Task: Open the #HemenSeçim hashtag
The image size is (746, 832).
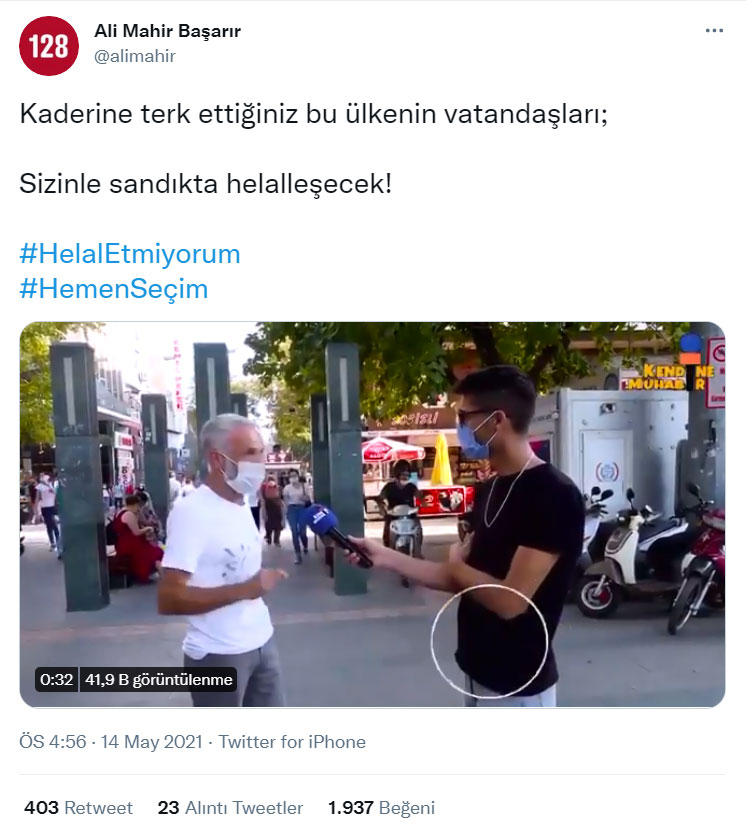Action: 114,289
